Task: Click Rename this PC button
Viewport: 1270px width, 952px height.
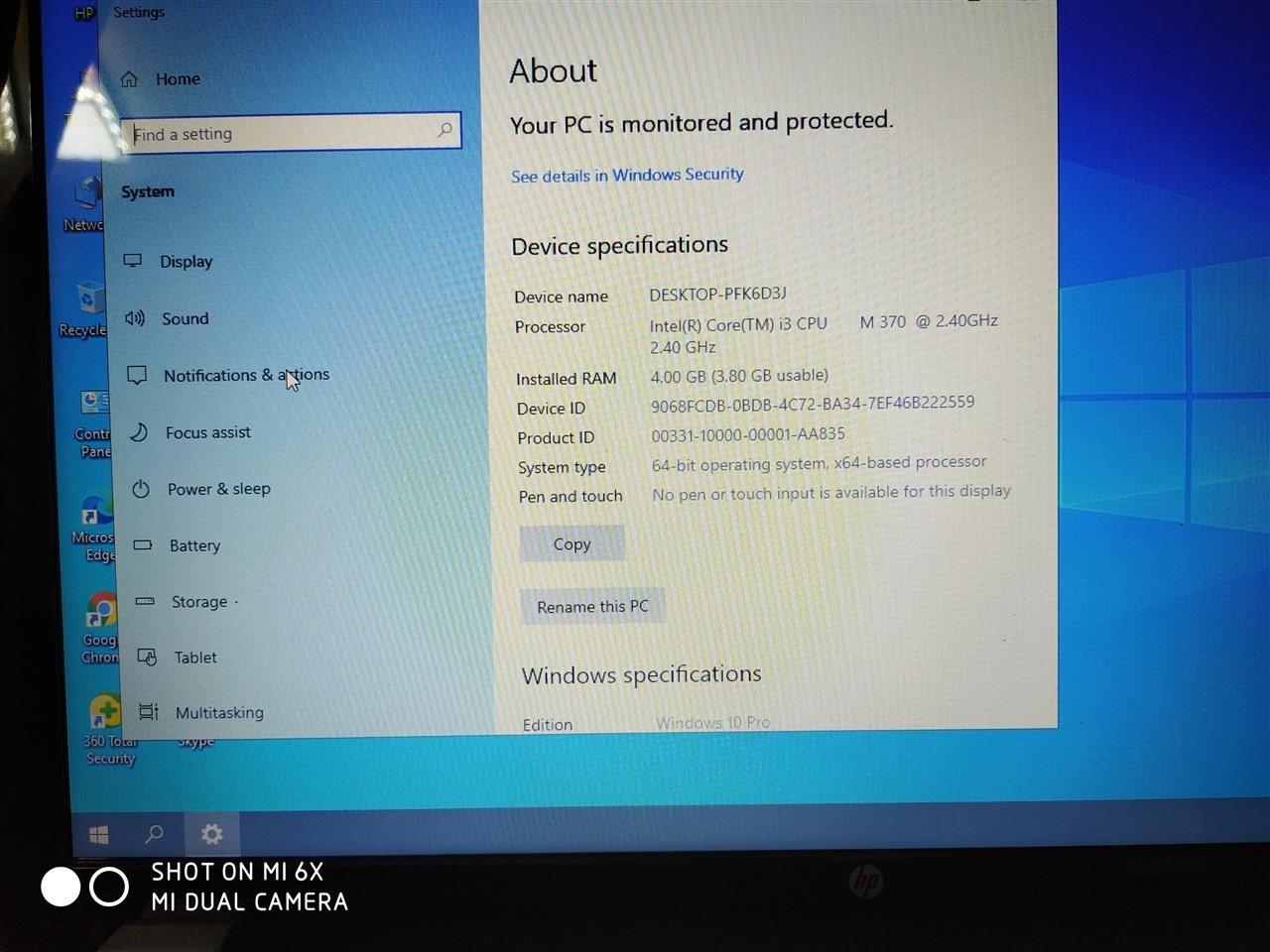Action: [x=592, y=606]
